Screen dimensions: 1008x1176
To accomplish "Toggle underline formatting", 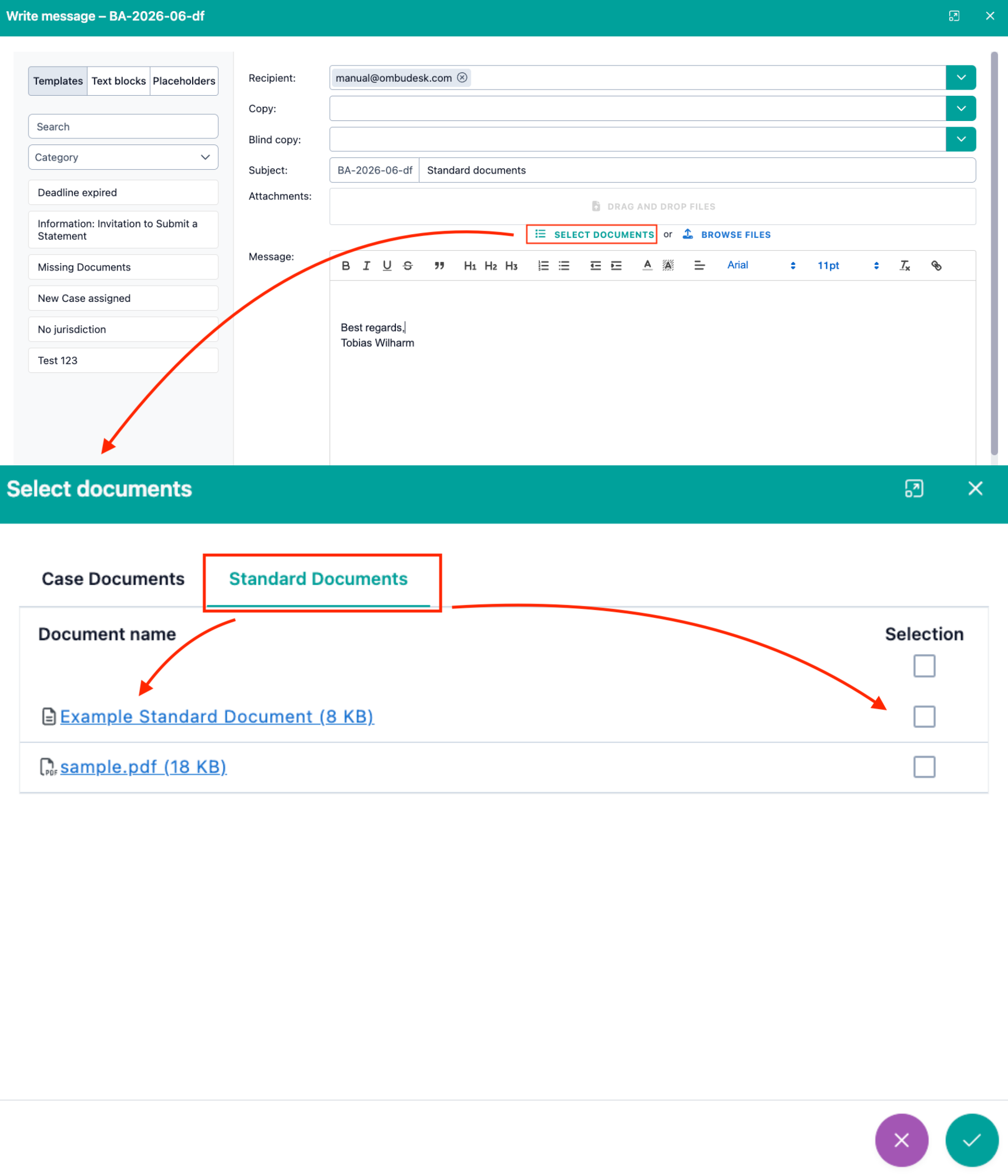I will point(387,265).
